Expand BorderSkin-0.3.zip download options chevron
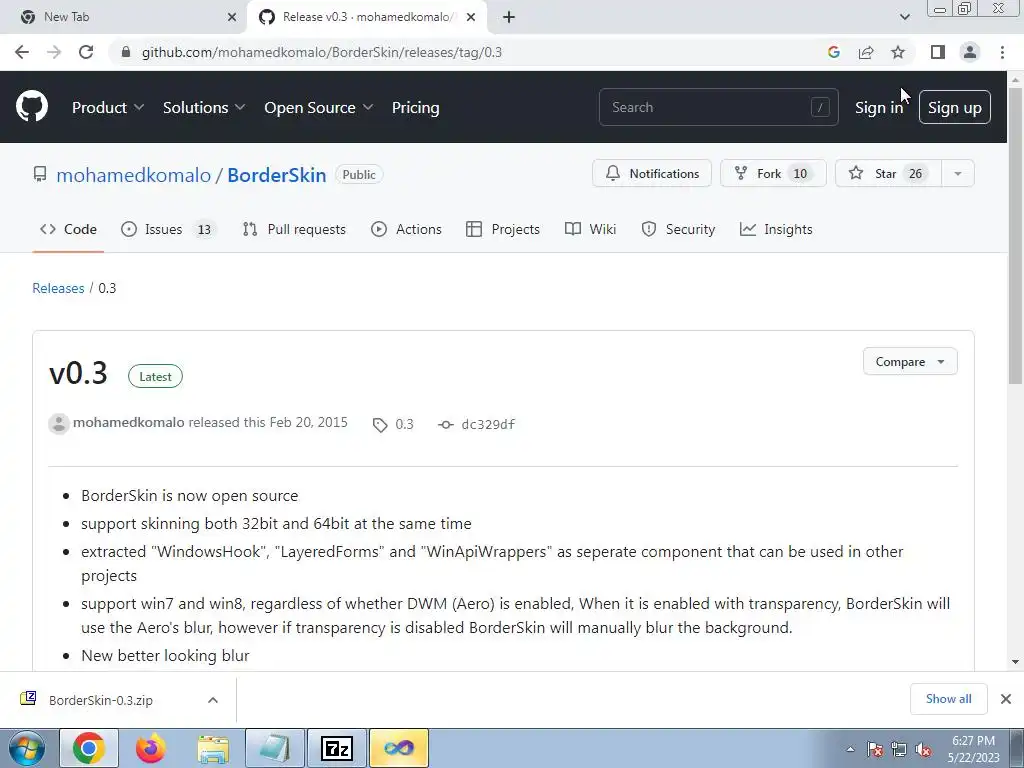Screen dimensions: 1024x768 pyautogui.click(x=213, y=700)
